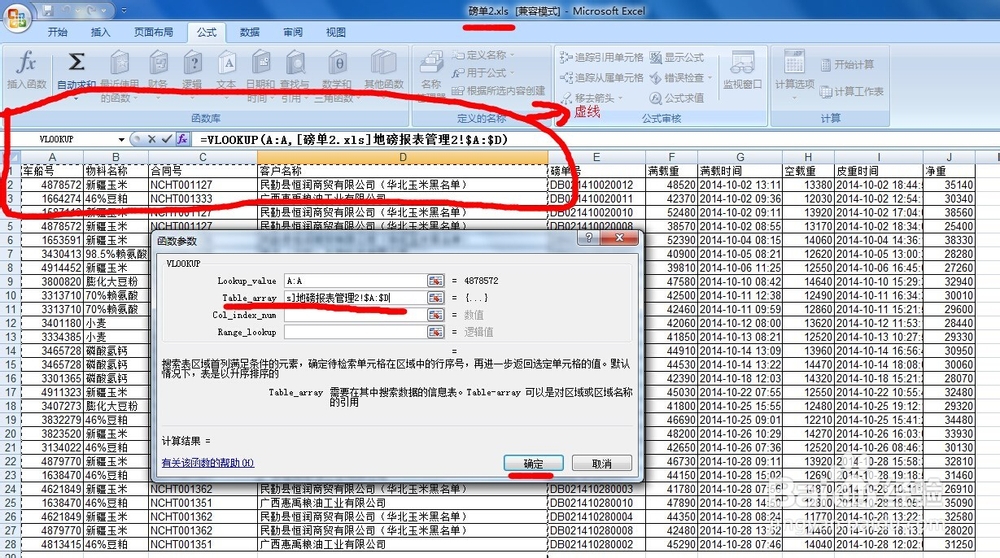Click cell with 4878572 in row 2
This screenshot has height=558, width=1000.
[x=52, y=185]
